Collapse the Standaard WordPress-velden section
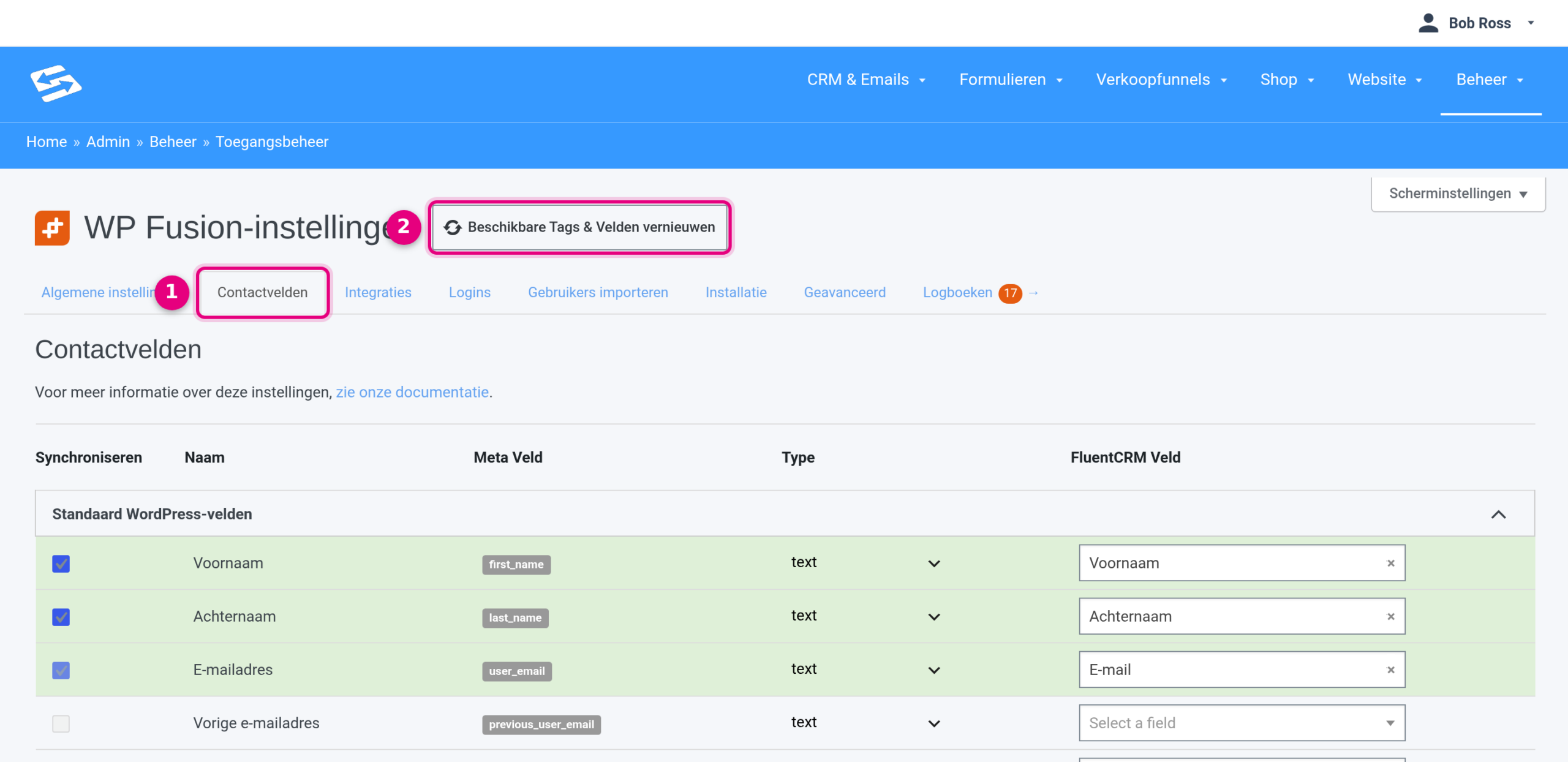Image resolution: width=1568 pixels, height=762 pixels. [x=1498, y=515]
